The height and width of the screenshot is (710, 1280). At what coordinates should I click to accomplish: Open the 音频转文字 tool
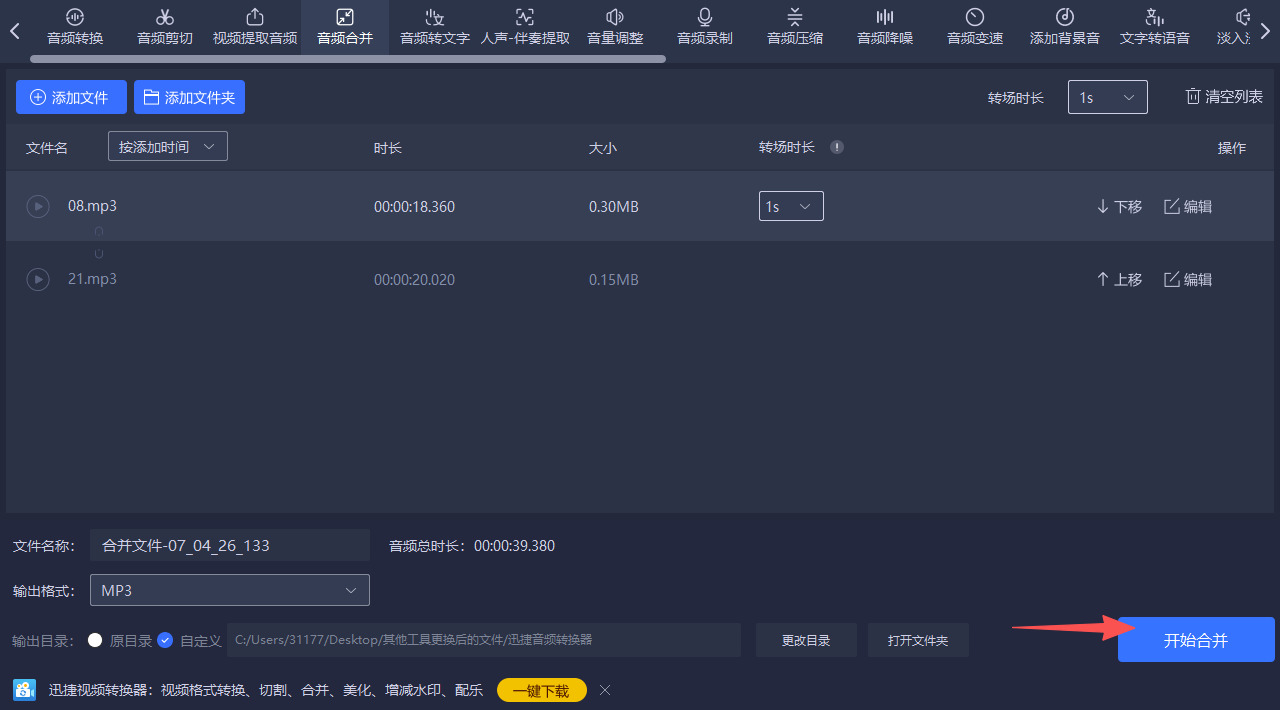coord(435,27)
